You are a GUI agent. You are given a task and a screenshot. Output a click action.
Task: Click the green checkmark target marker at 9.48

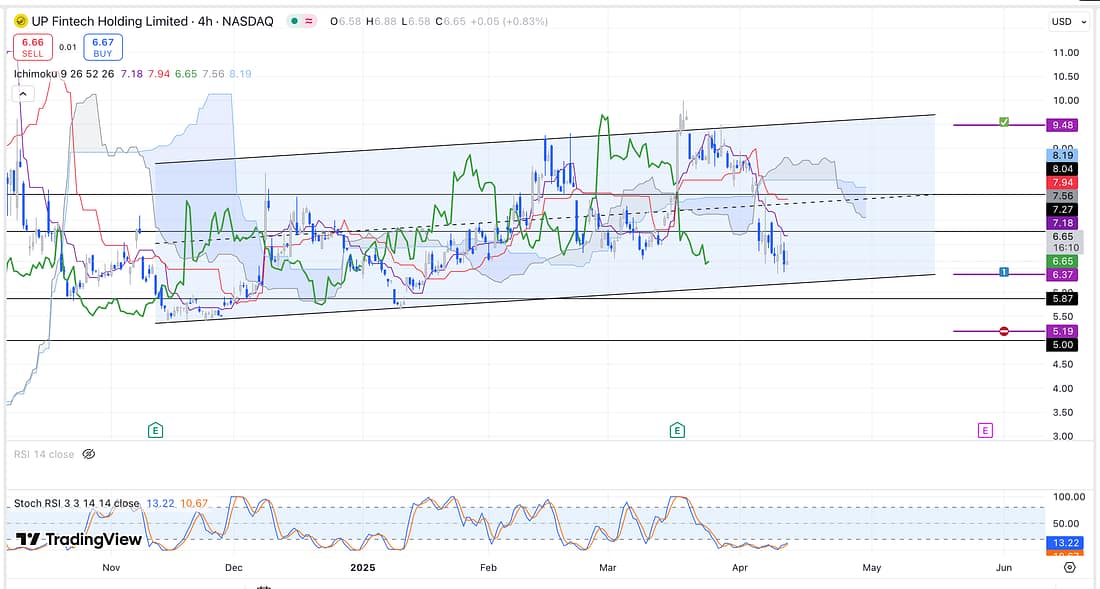(1004, 122)
